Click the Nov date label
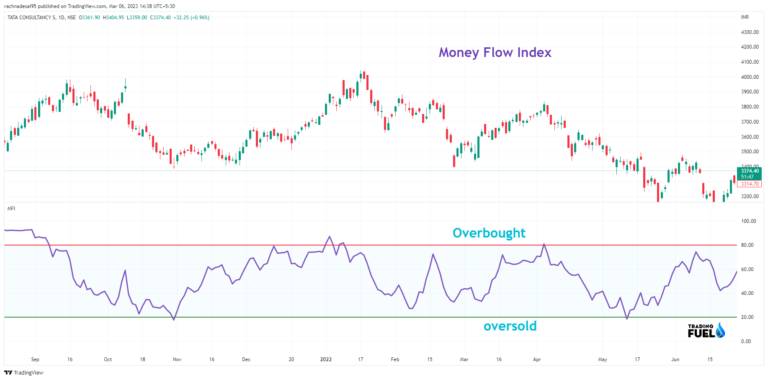This screenshot has width=768, height=380. (x=177, y=359)
